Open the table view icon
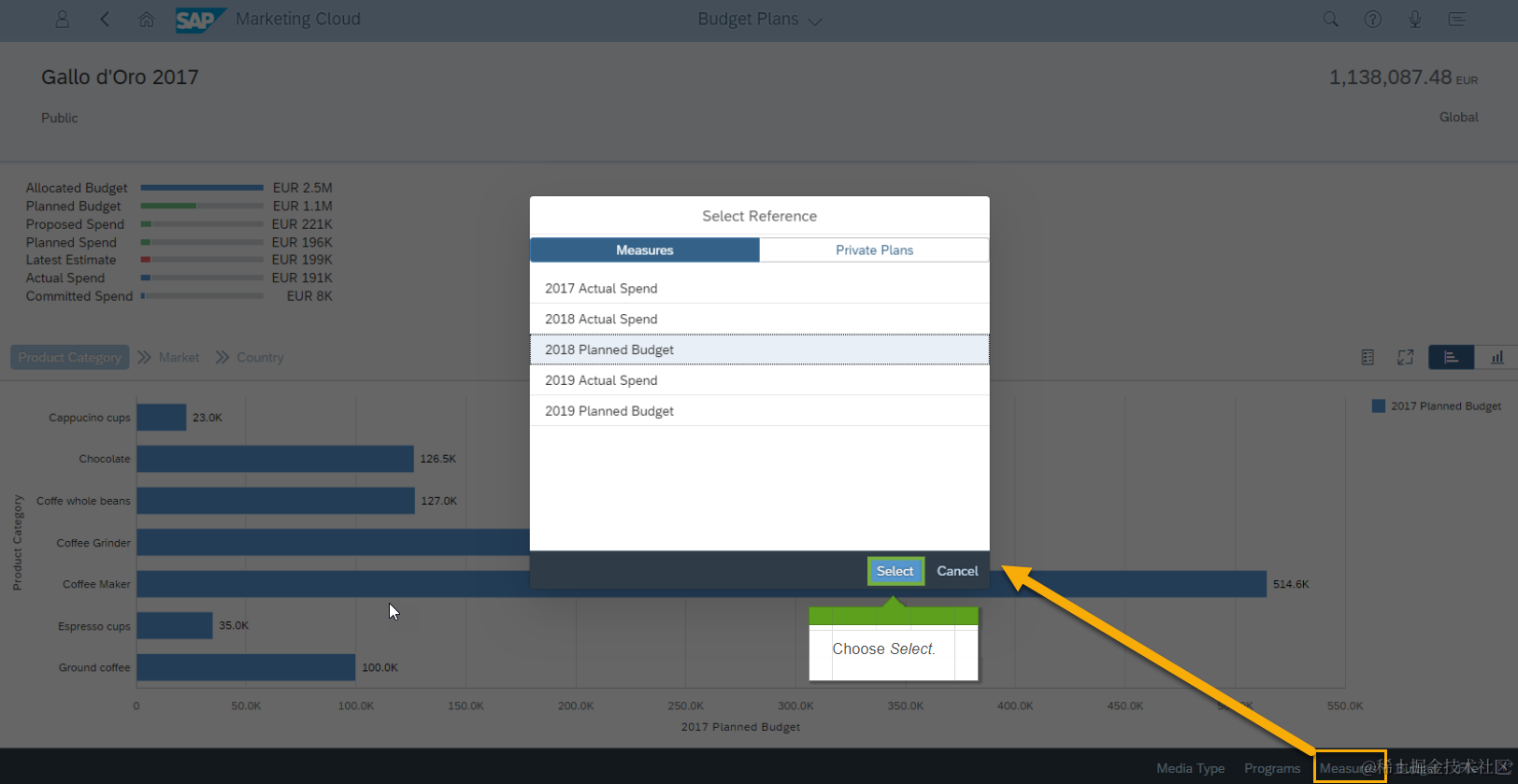 [1368, 357]
